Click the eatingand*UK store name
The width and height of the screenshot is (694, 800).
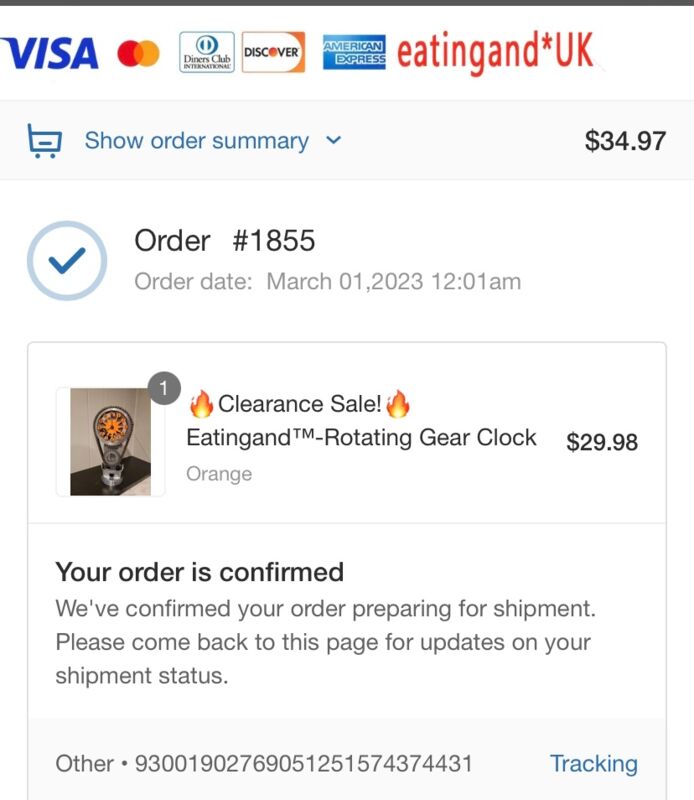coord(495,52)
